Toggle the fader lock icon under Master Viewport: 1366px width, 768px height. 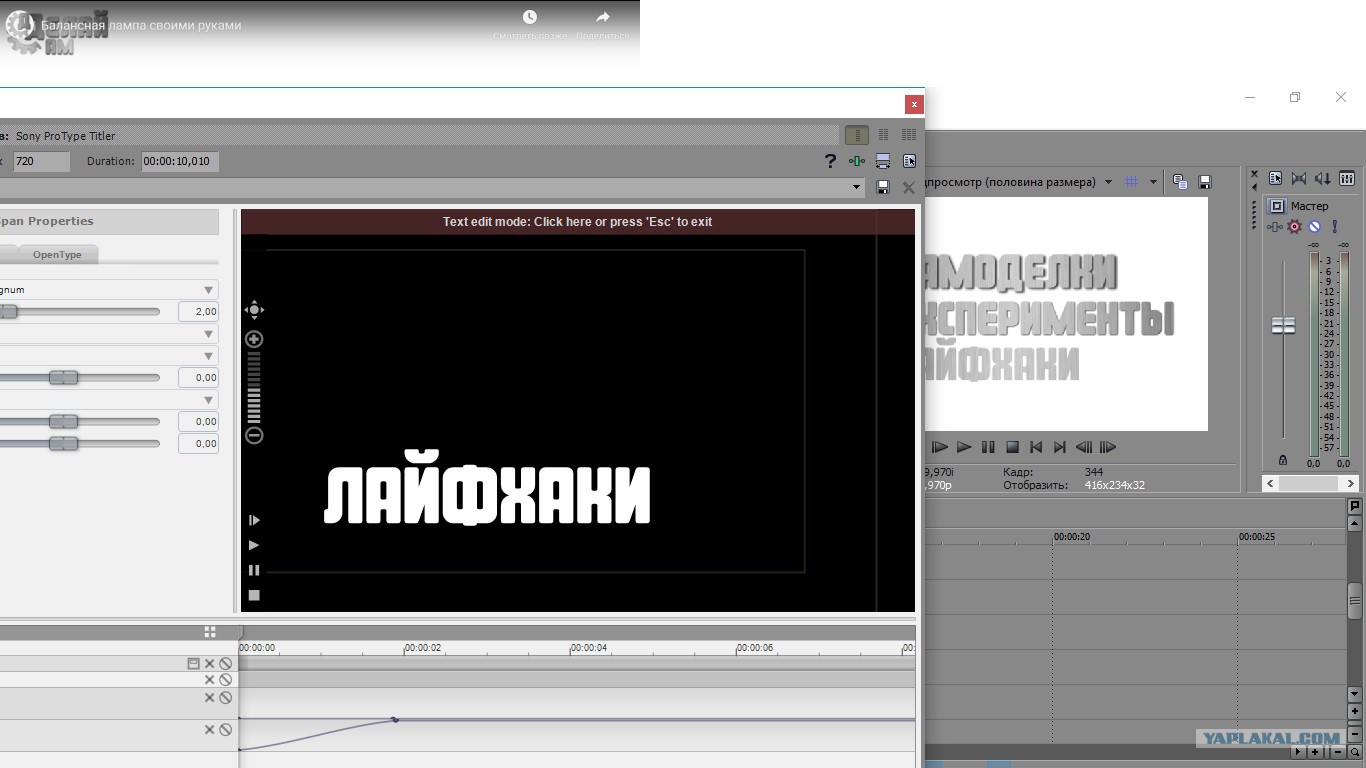[1283, 460]
